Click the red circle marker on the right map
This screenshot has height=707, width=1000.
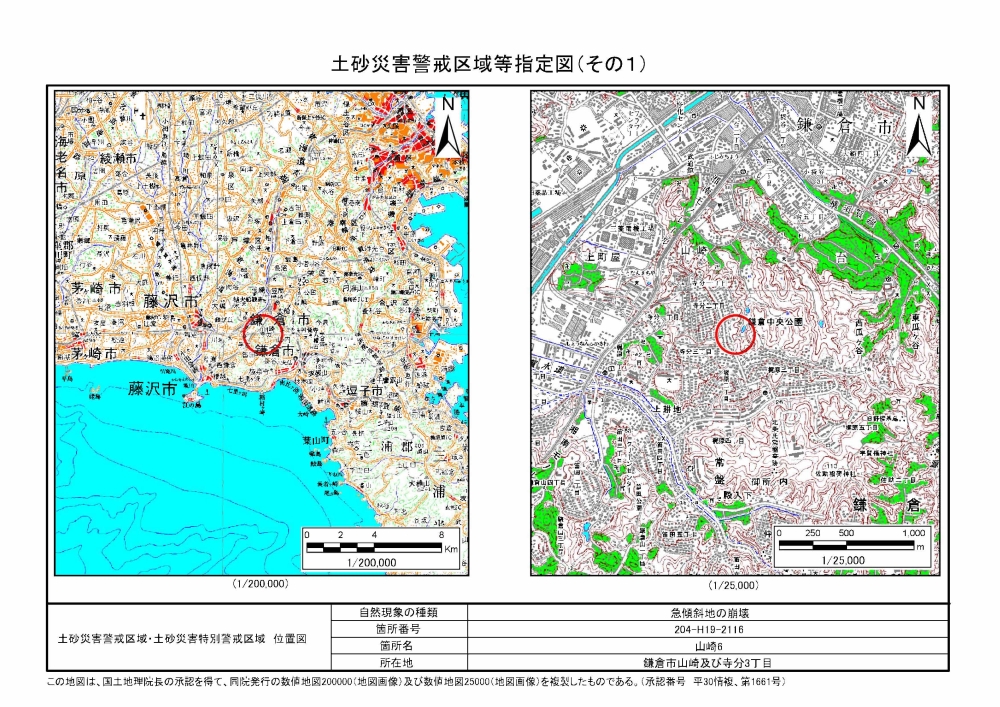click(736, 333)
